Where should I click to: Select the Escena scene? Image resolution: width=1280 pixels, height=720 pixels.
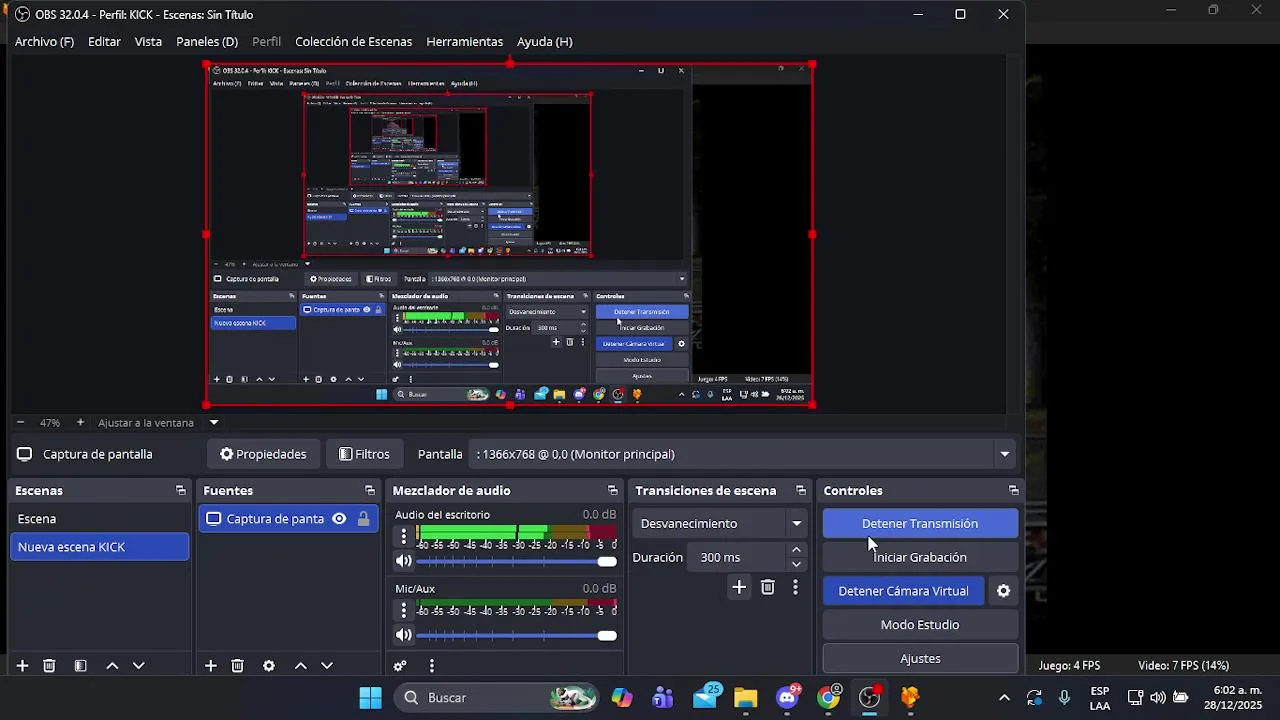point(99,519)
